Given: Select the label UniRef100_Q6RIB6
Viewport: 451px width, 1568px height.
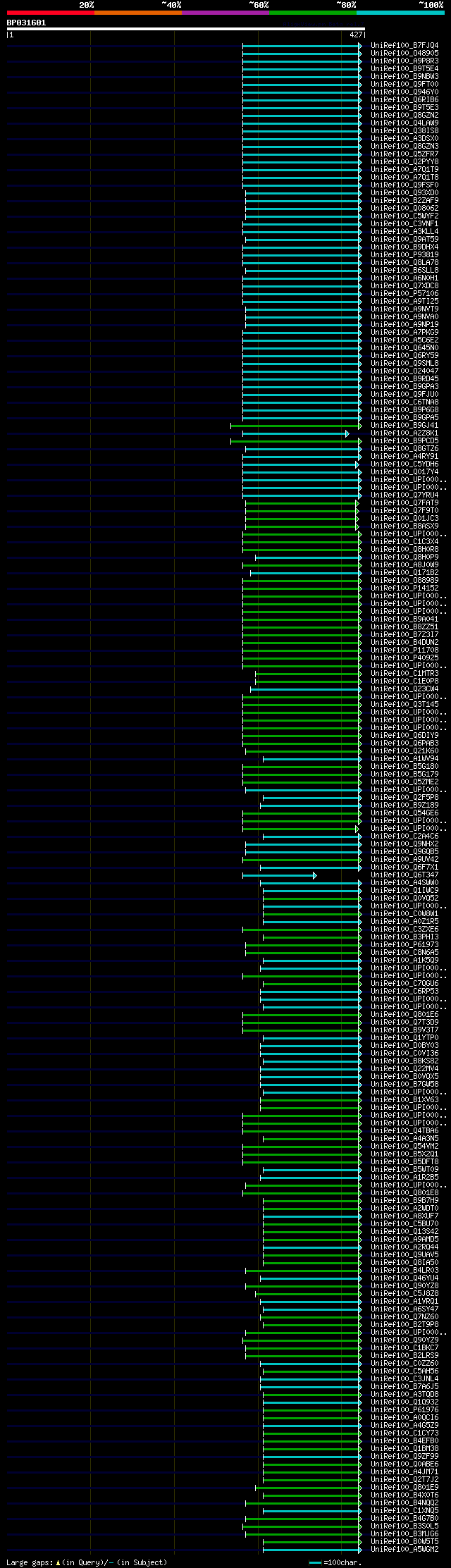Looking at the screenshot, I should pos(404,99).
